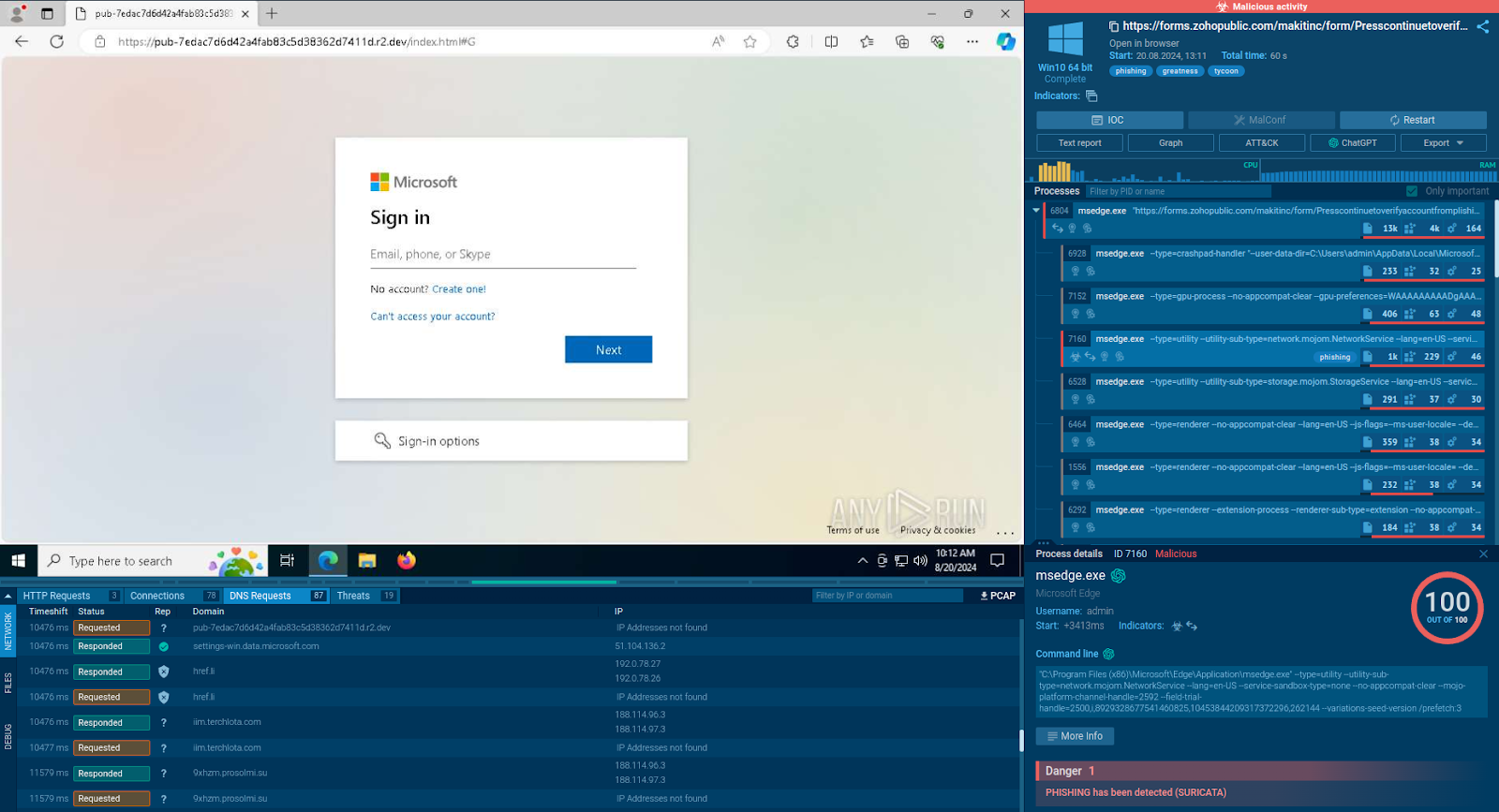Open the Threats tab

[x=353, y=596]
